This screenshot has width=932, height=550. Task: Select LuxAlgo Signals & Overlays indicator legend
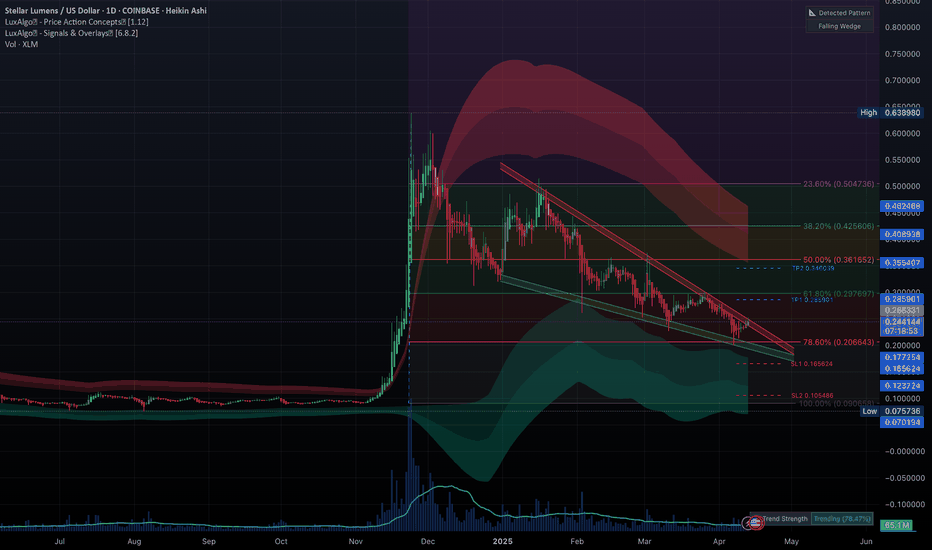pyautogui.click(x=71, y=33)
